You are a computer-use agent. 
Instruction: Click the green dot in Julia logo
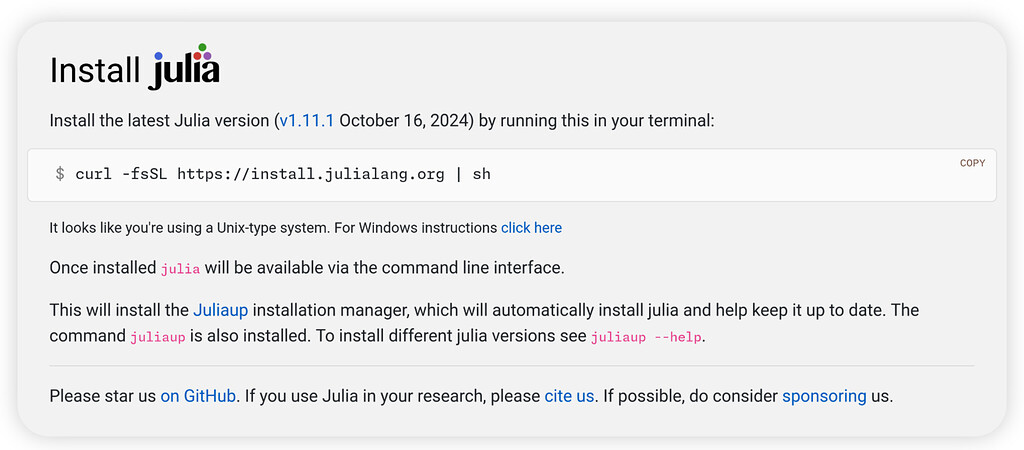(x=202, y=47)
